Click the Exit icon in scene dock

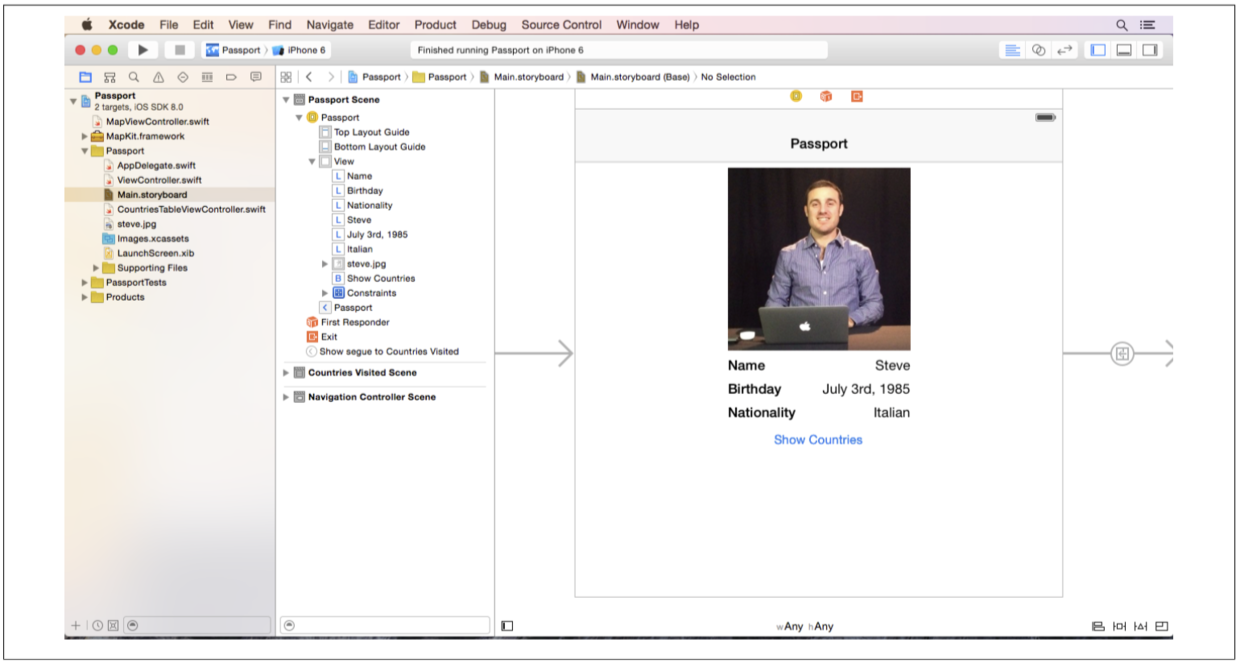(x=857, y=96)
